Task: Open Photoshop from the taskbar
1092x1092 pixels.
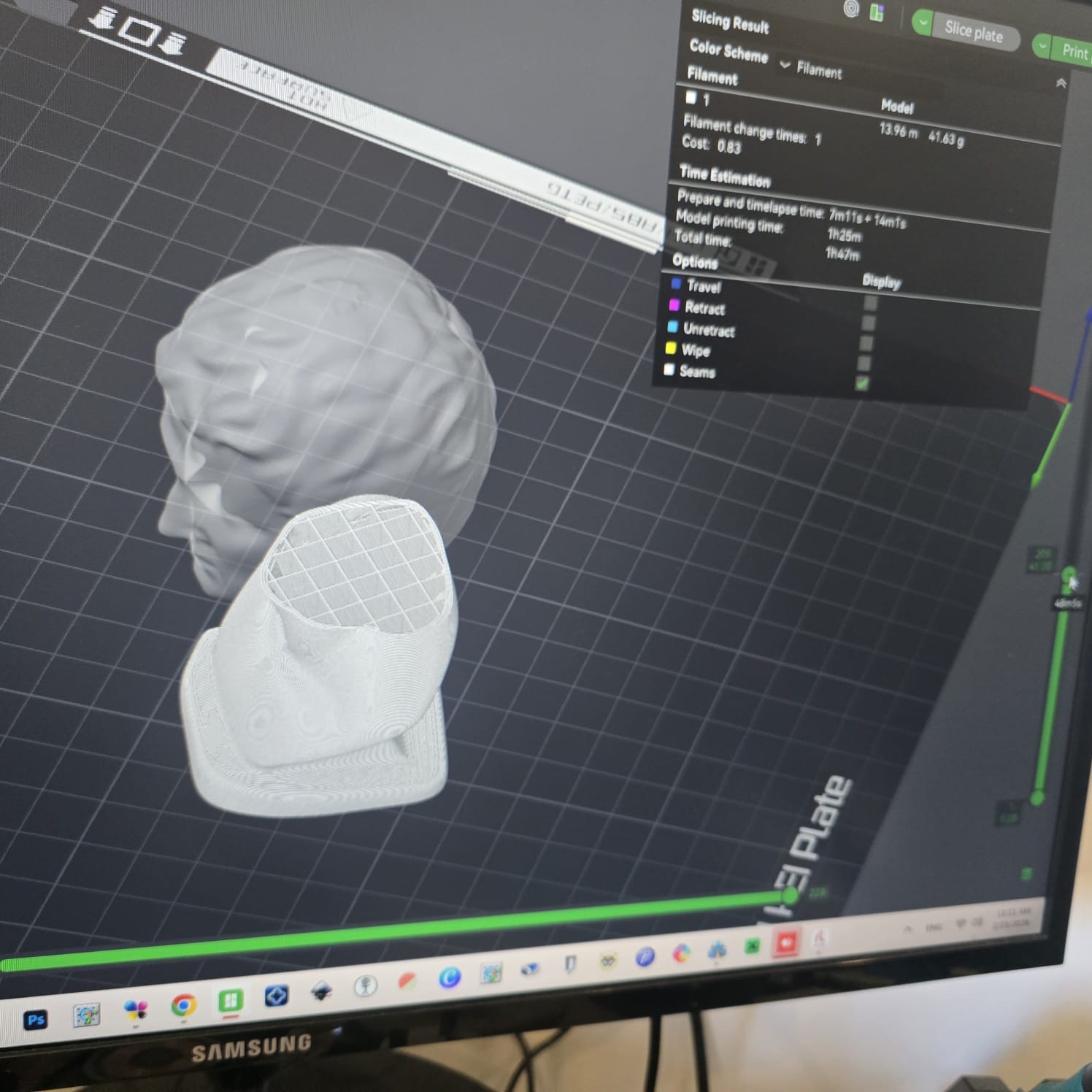Action: [36, 1019]
